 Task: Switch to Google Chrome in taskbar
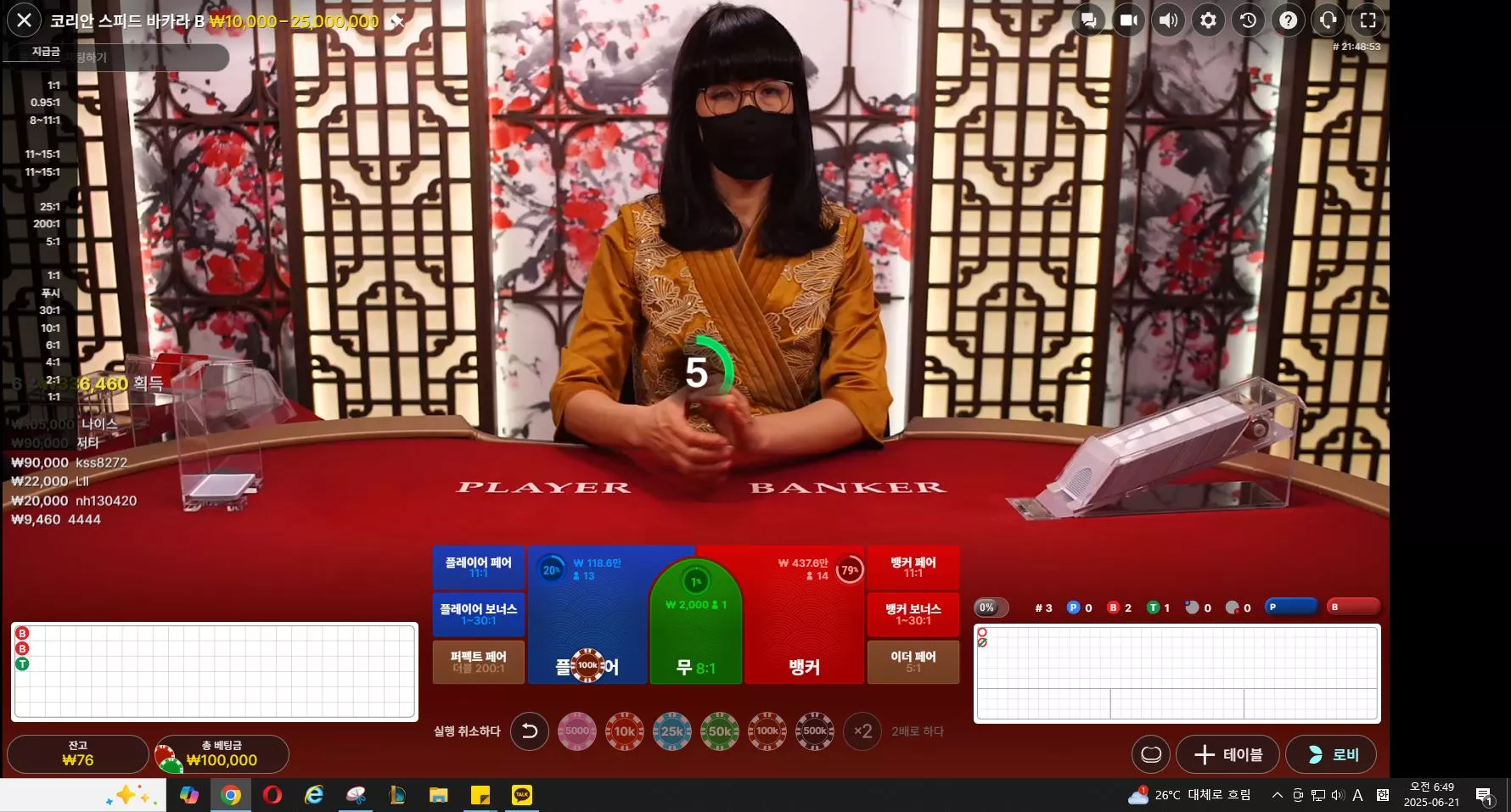click(231, 795)
